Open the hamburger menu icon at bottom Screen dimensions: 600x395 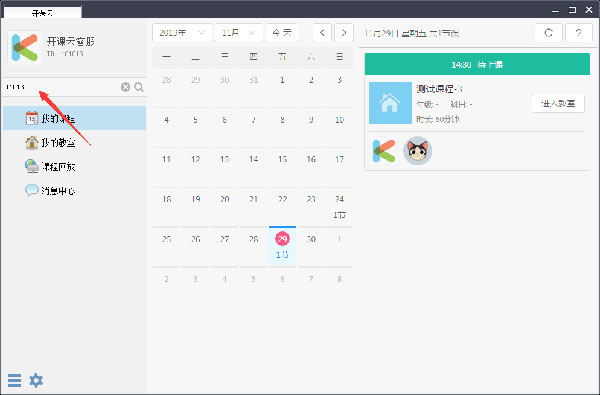pyautogui.click(x=15, y=380)
